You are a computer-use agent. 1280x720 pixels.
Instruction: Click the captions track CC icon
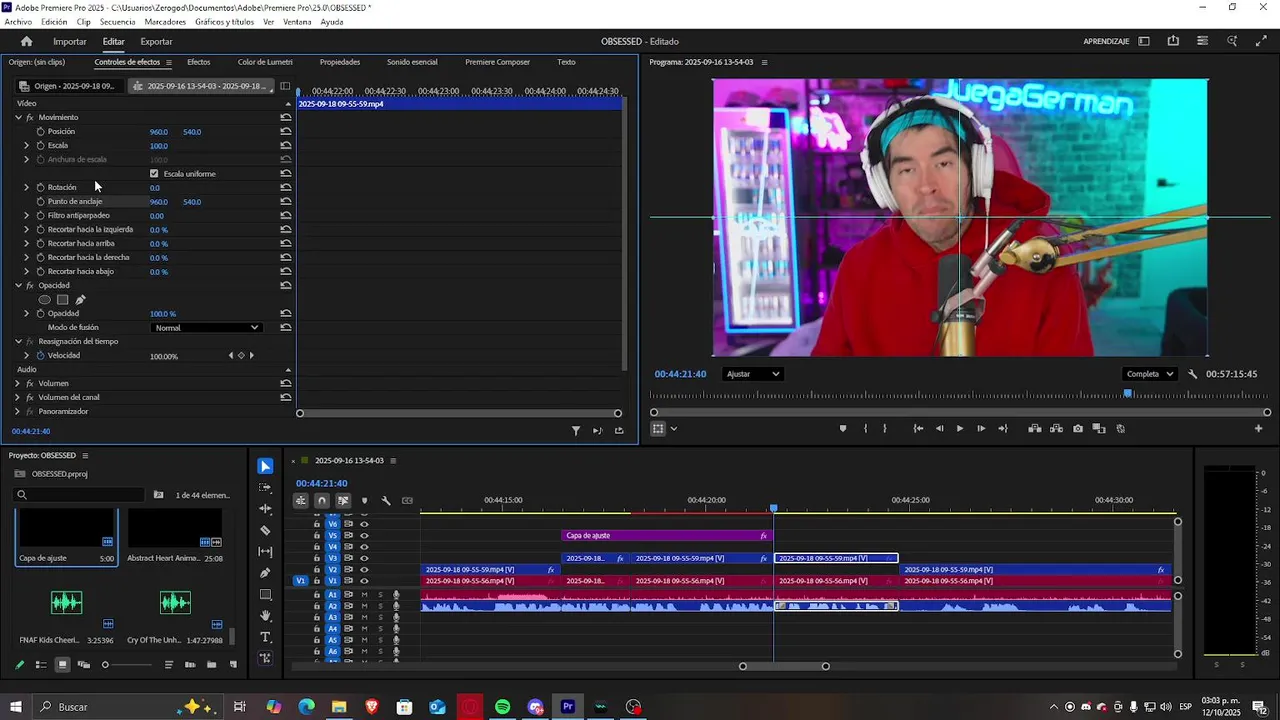(407, 500)
